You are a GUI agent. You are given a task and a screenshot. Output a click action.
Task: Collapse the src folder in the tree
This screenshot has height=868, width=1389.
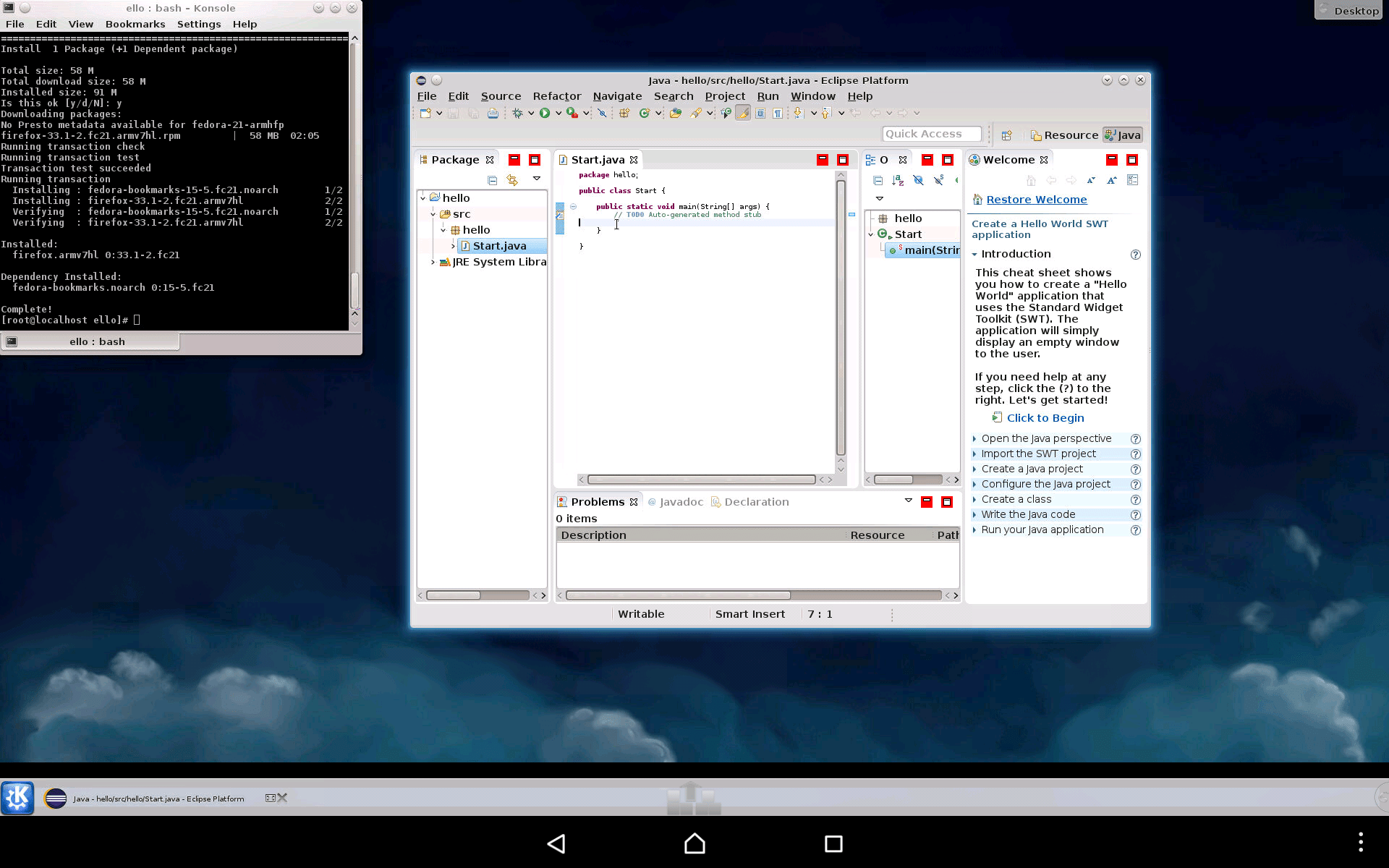[x=433, y=214]
